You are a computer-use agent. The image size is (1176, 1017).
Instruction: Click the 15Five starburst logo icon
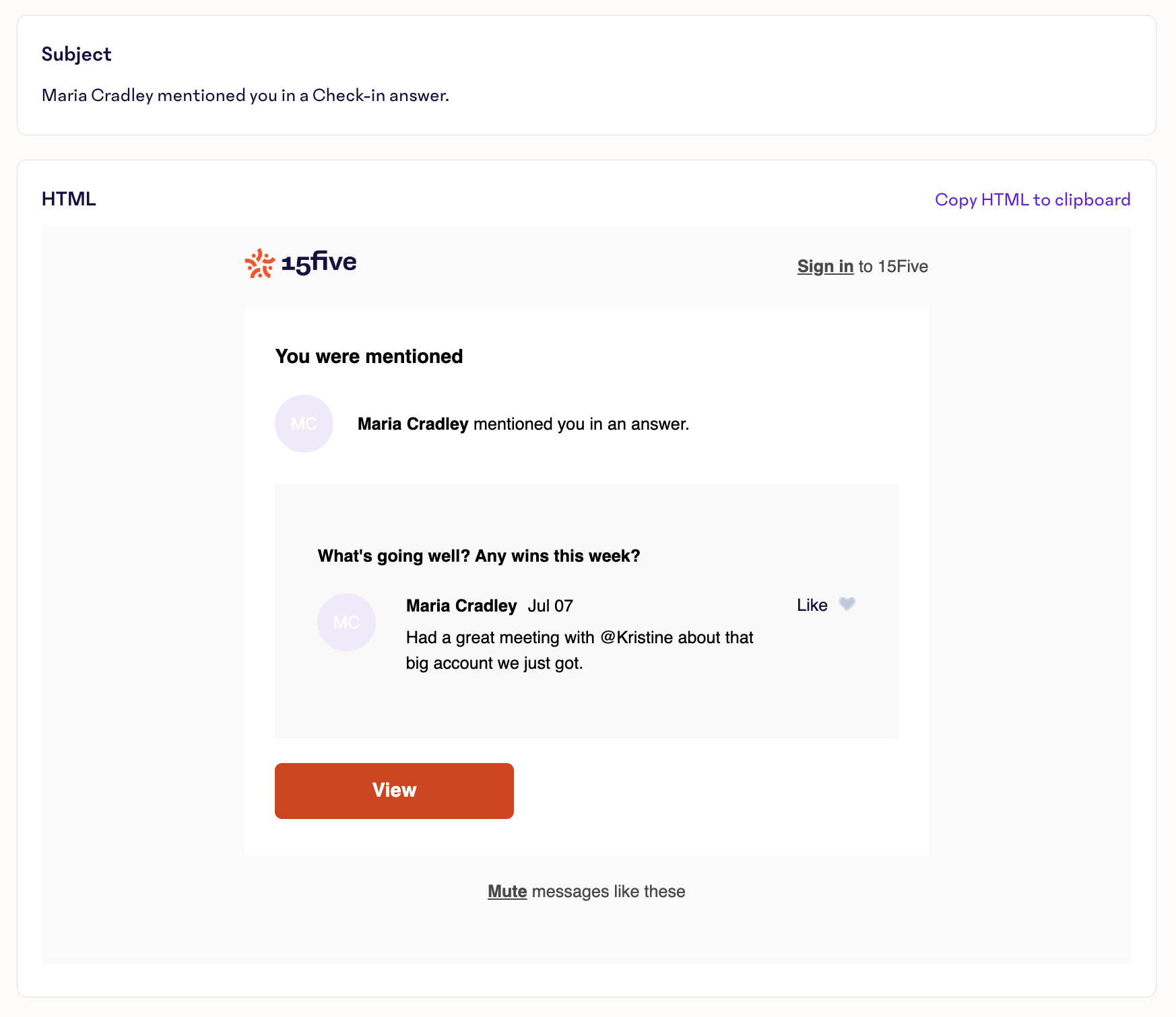click(259, 263)
